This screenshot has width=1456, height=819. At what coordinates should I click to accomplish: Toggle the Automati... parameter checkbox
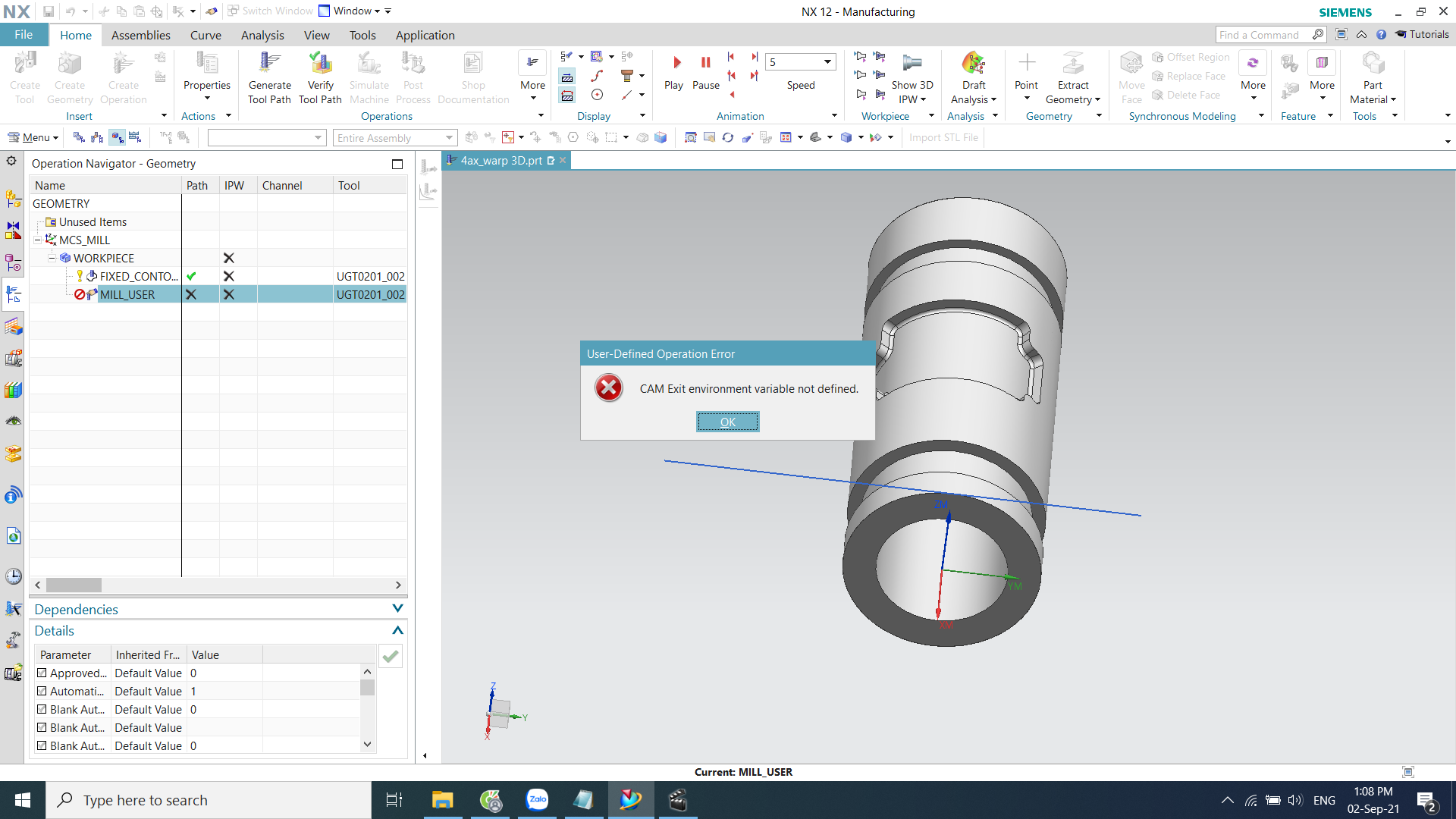(x=42, y=691)
